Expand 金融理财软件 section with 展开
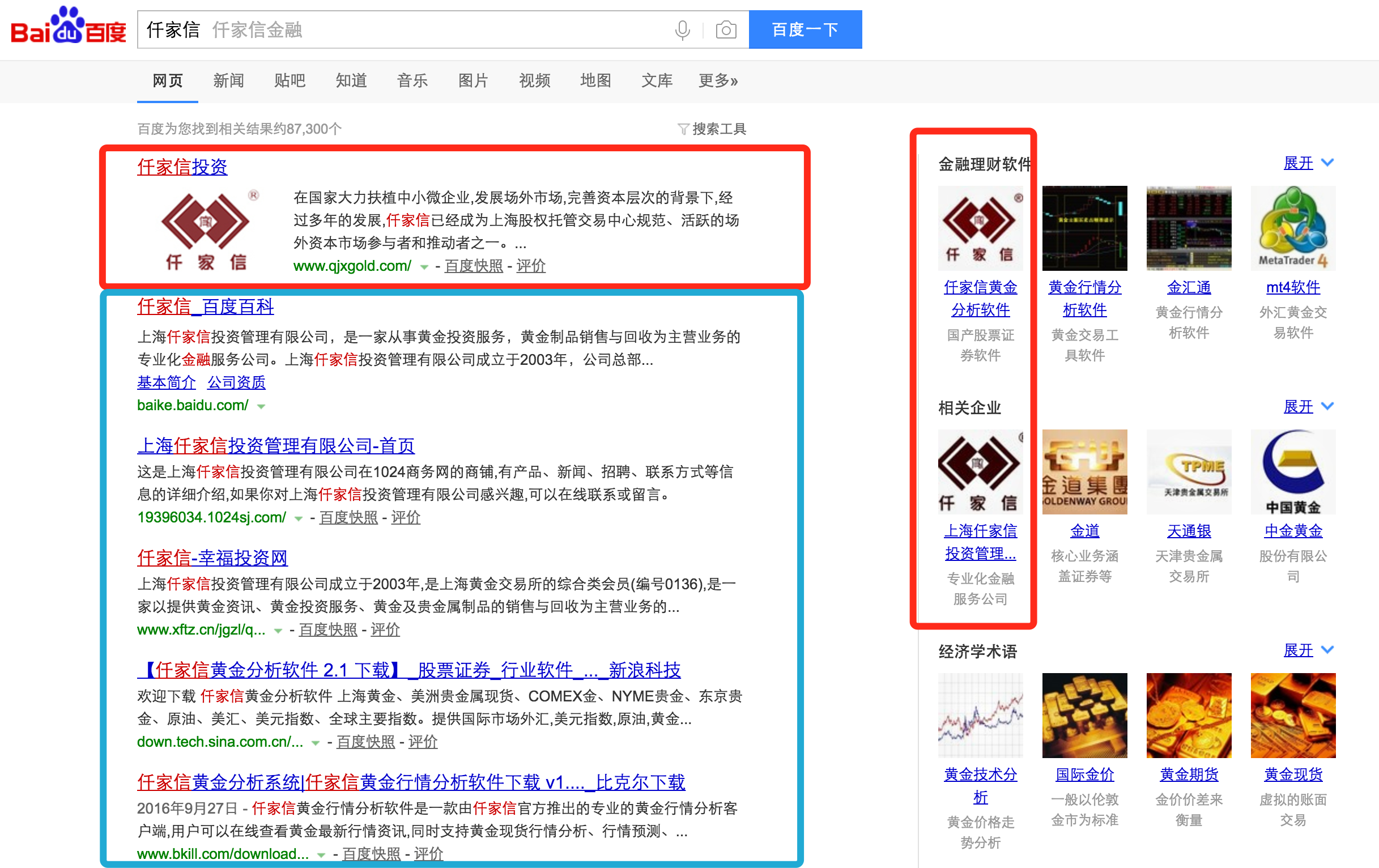 pyautogui.click(x=1309, y=163)
